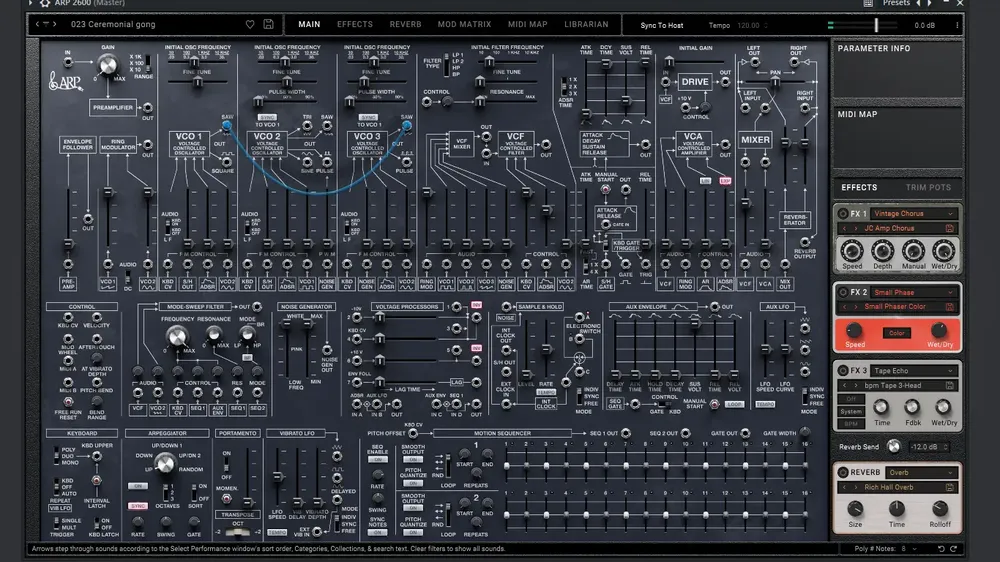Open the Tape Echo effect type dropdown
The image size is (1000, 562).
pos(913,371)
